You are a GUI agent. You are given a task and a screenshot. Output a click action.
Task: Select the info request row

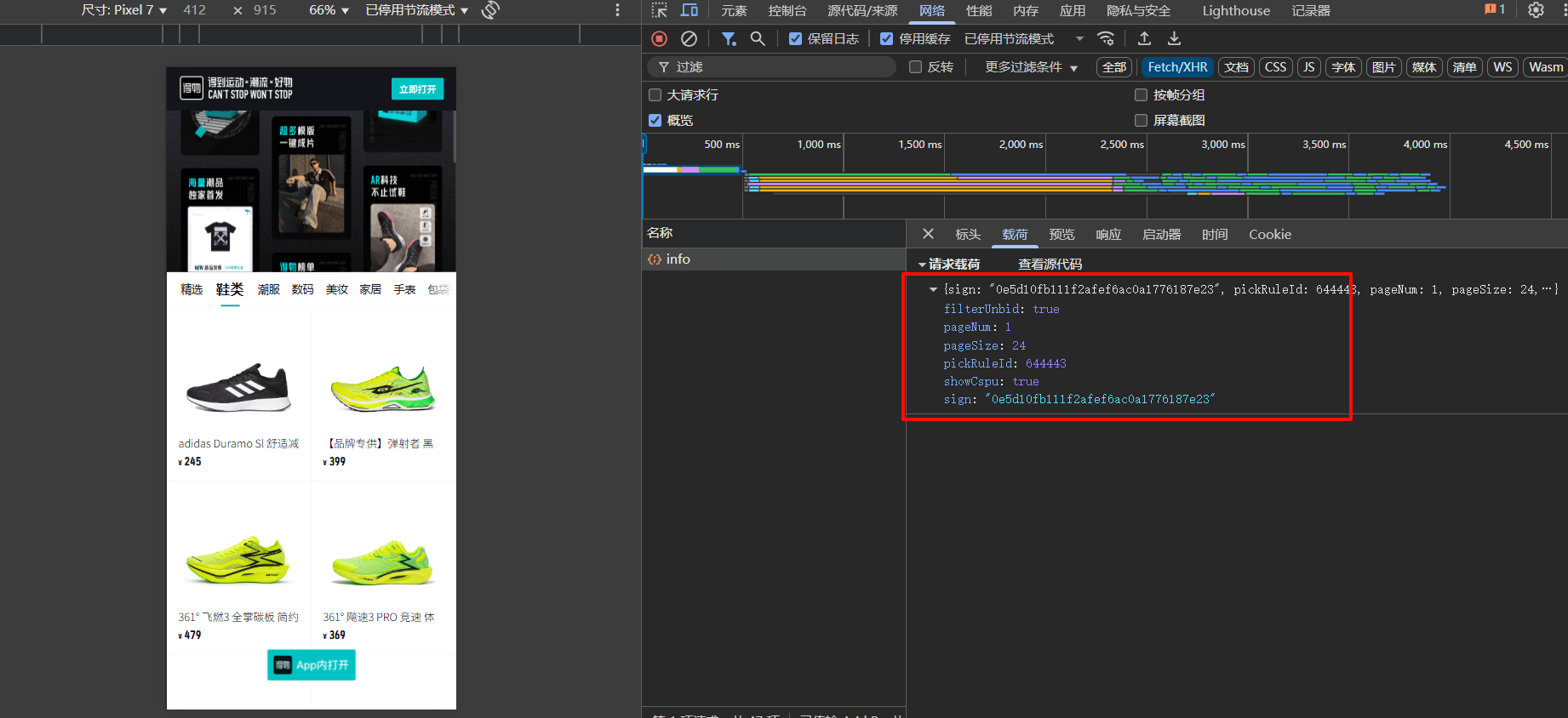tap(774, 259)
